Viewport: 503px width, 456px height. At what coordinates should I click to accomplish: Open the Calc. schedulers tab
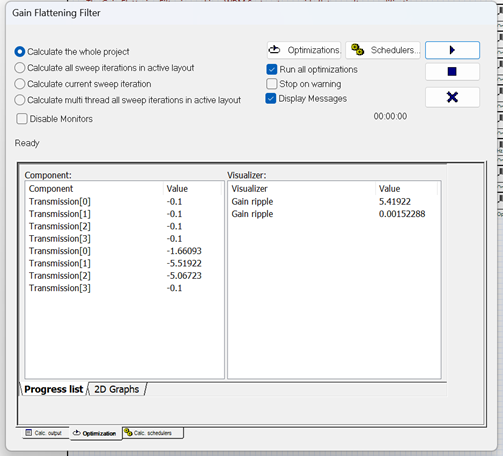coord(153,433)
